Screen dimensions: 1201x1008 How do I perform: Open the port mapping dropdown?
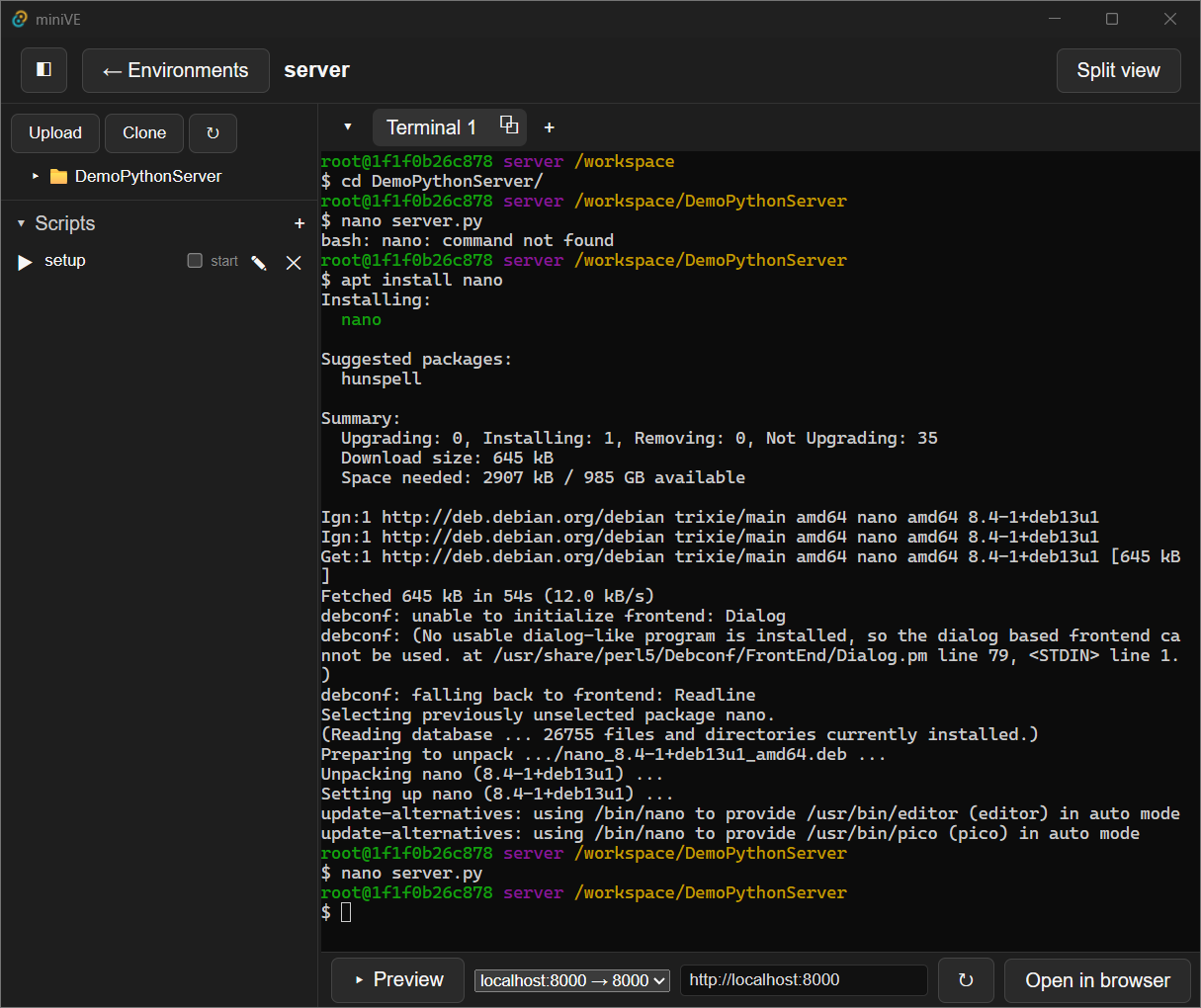(x=572, y=980)
